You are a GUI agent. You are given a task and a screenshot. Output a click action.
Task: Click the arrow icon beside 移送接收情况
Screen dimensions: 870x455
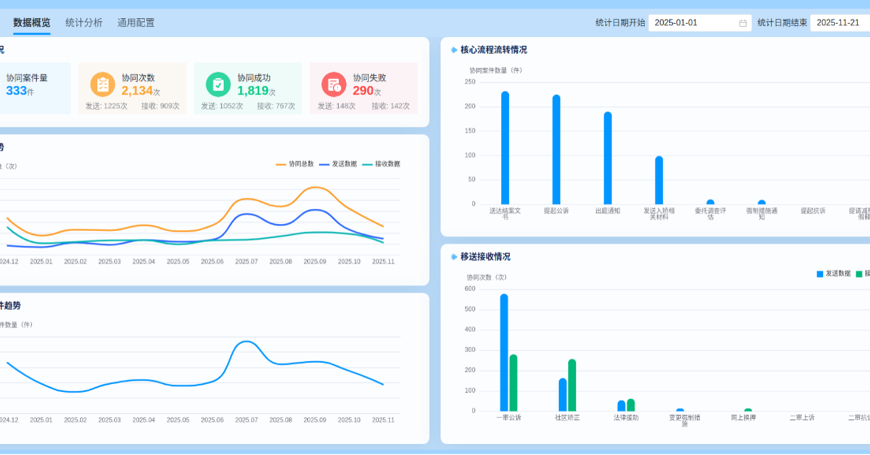point(454,257)
